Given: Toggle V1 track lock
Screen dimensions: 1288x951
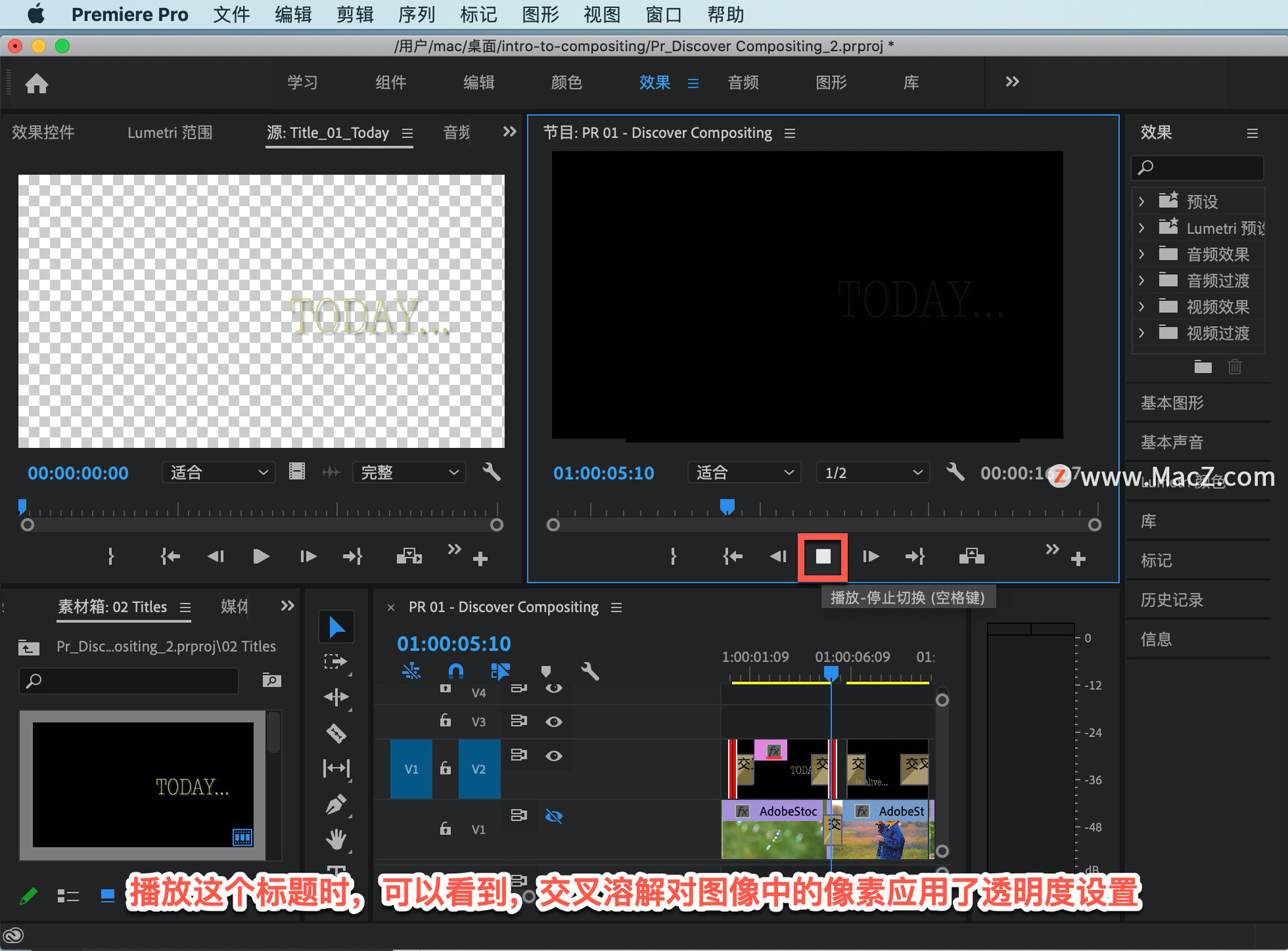Looking at the screenshot, I should tap(445, 829).
